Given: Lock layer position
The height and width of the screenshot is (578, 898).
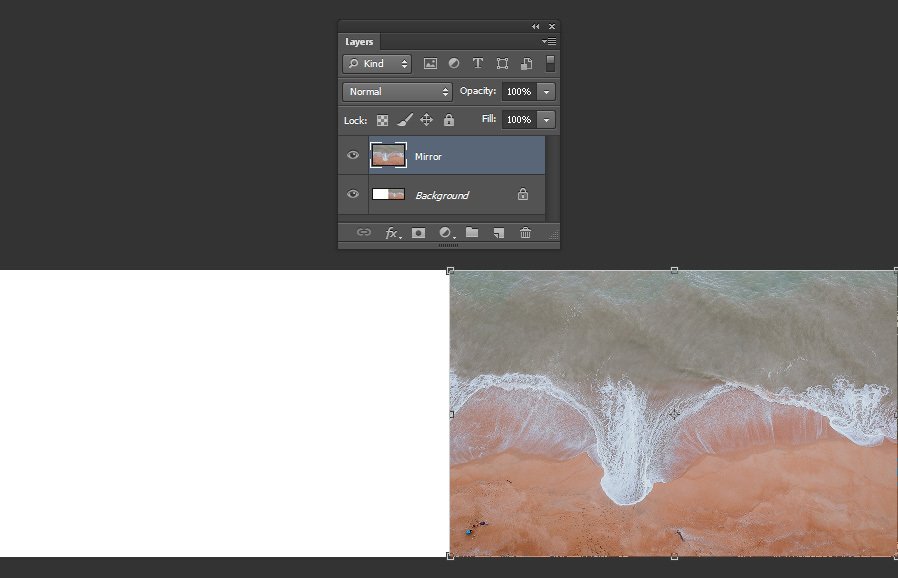Looking at the screenshot, I should 426,120.
